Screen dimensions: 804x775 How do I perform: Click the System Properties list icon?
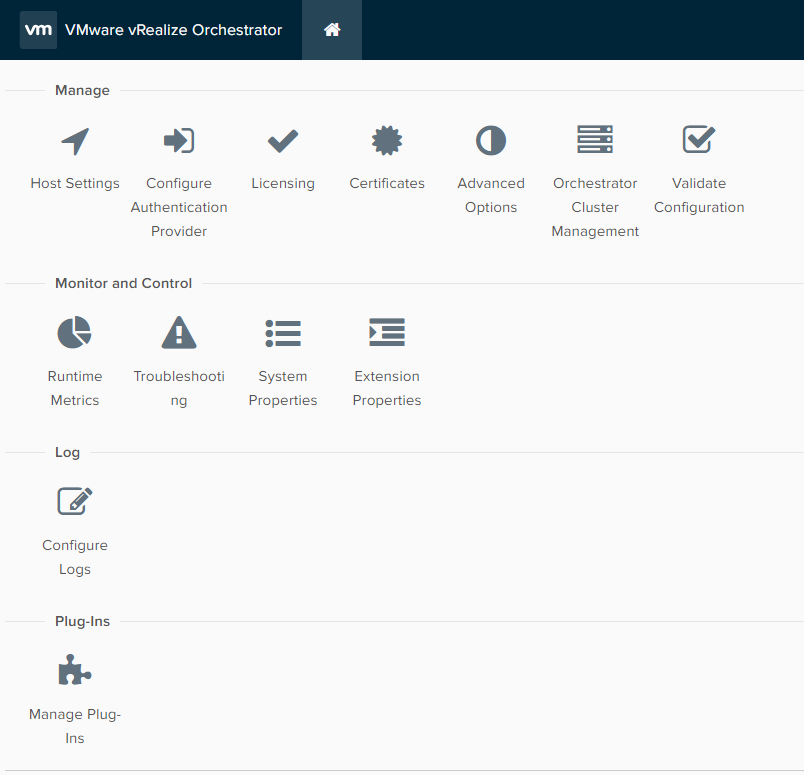coord(283,333)
